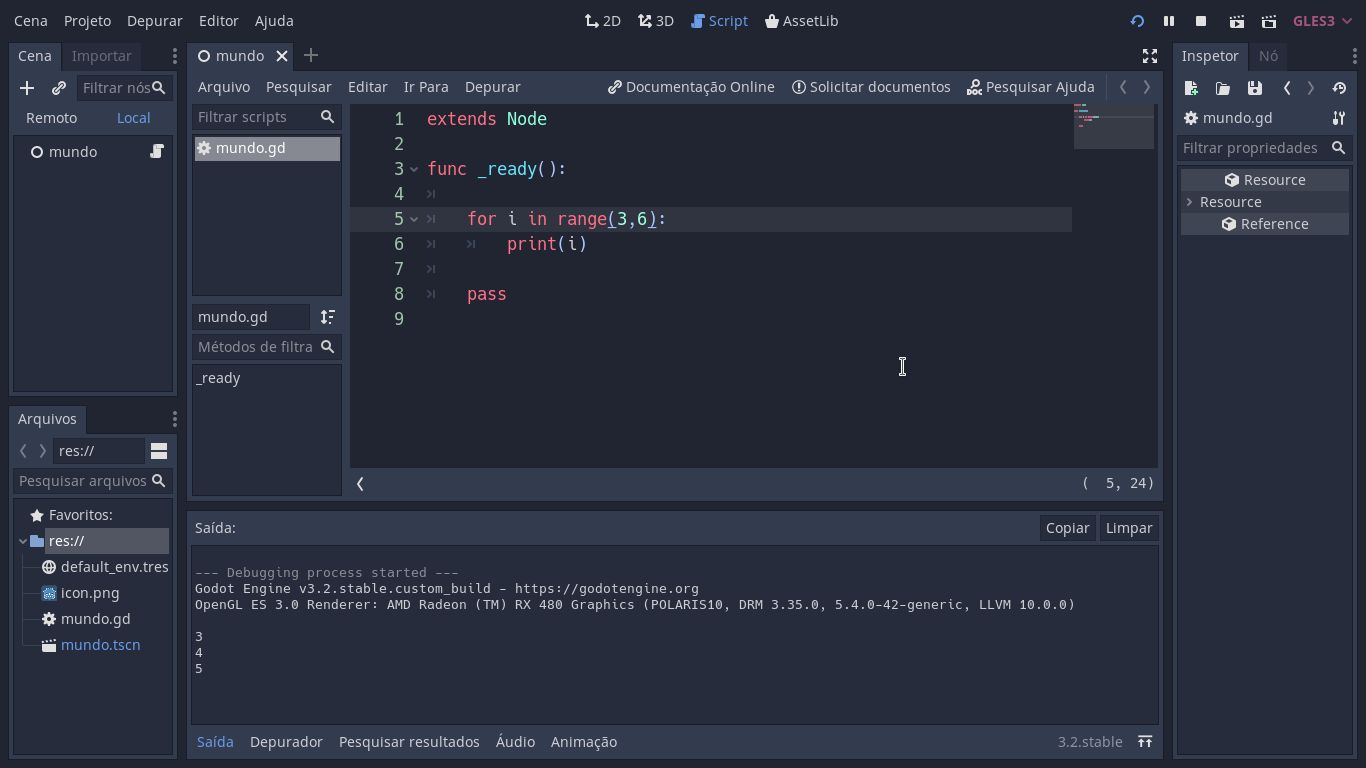Collapse the res:// folder
Viewport: 1366px width, 768px height.
coord(23,541)
